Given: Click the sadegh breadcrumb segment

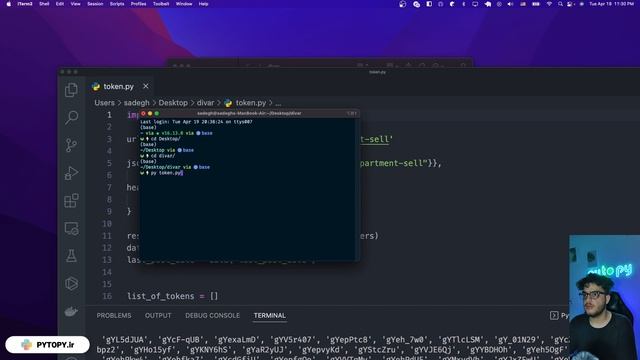Looking at the screenshot, I should (x=137, y=103).
